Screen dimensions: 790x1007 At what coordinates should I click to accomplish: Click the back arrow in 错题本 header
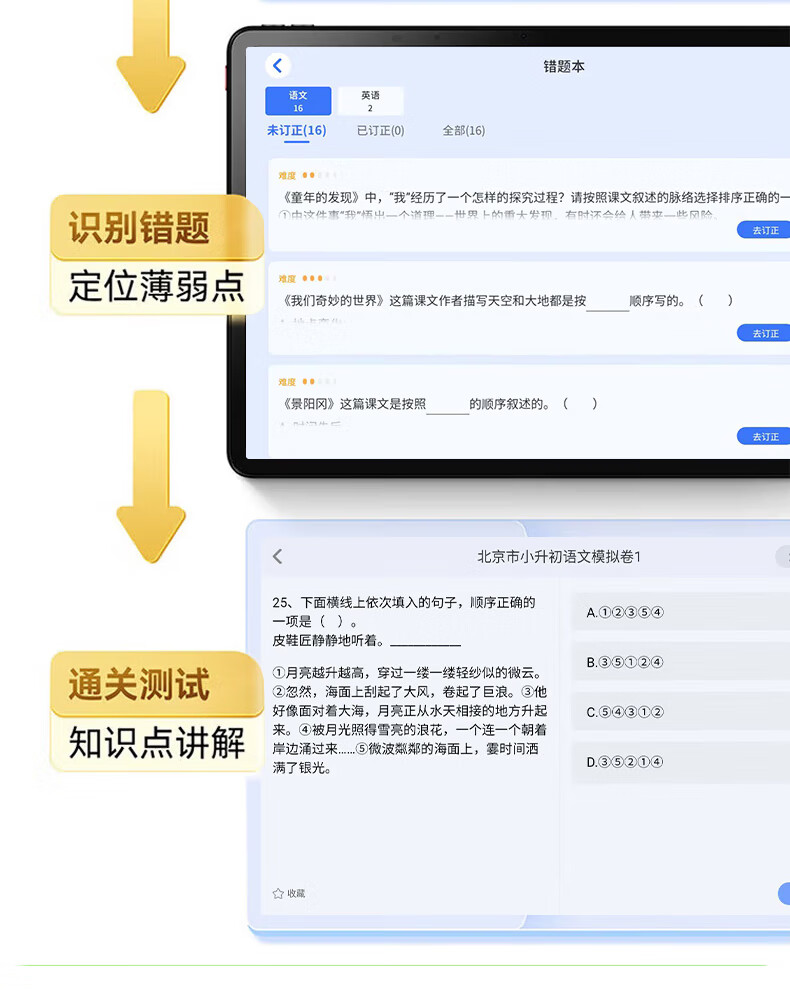(x=278, y=66)
